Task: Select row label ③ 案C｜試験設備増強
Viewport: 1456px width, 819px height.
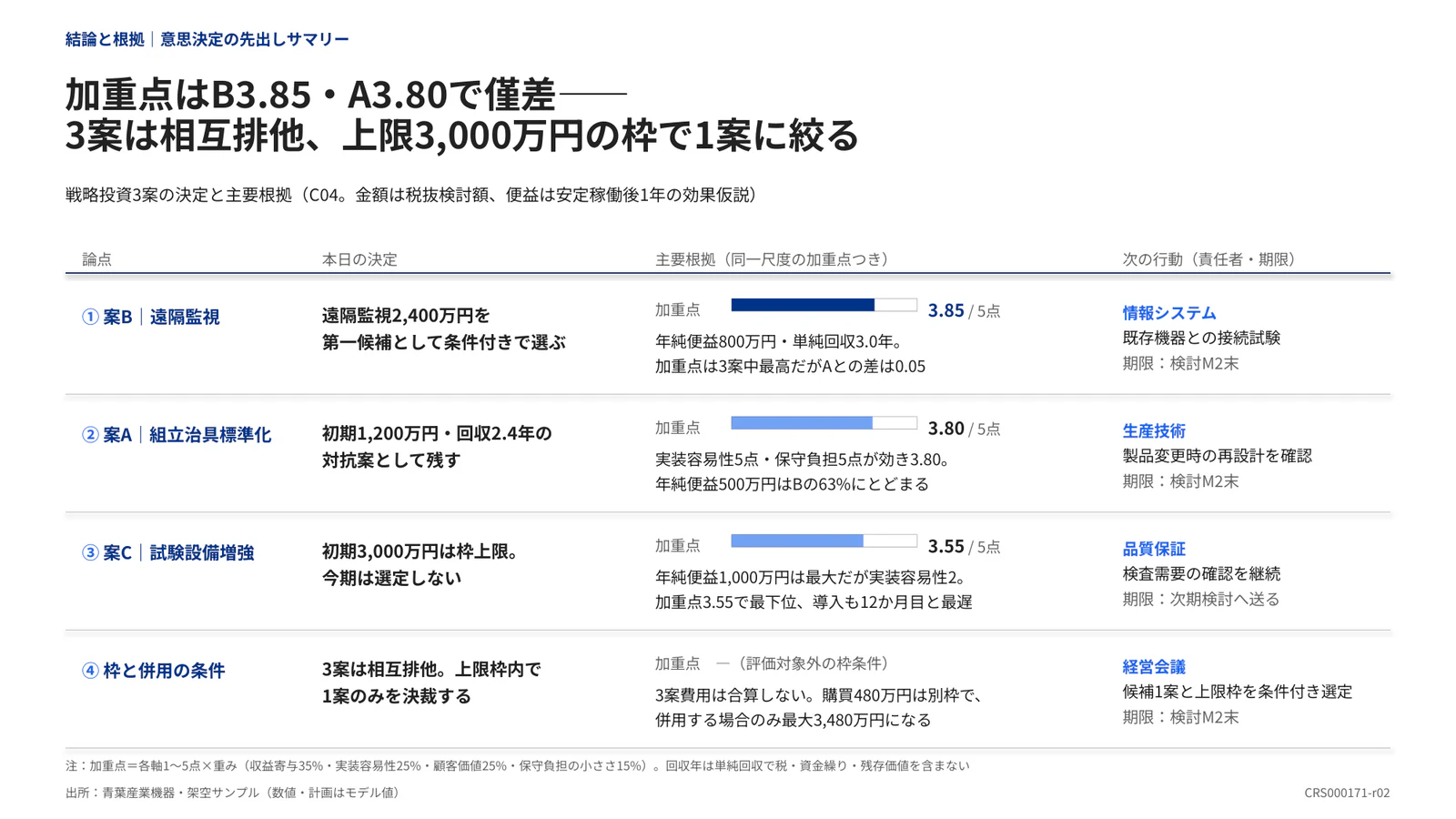Action: click(167, 552)
